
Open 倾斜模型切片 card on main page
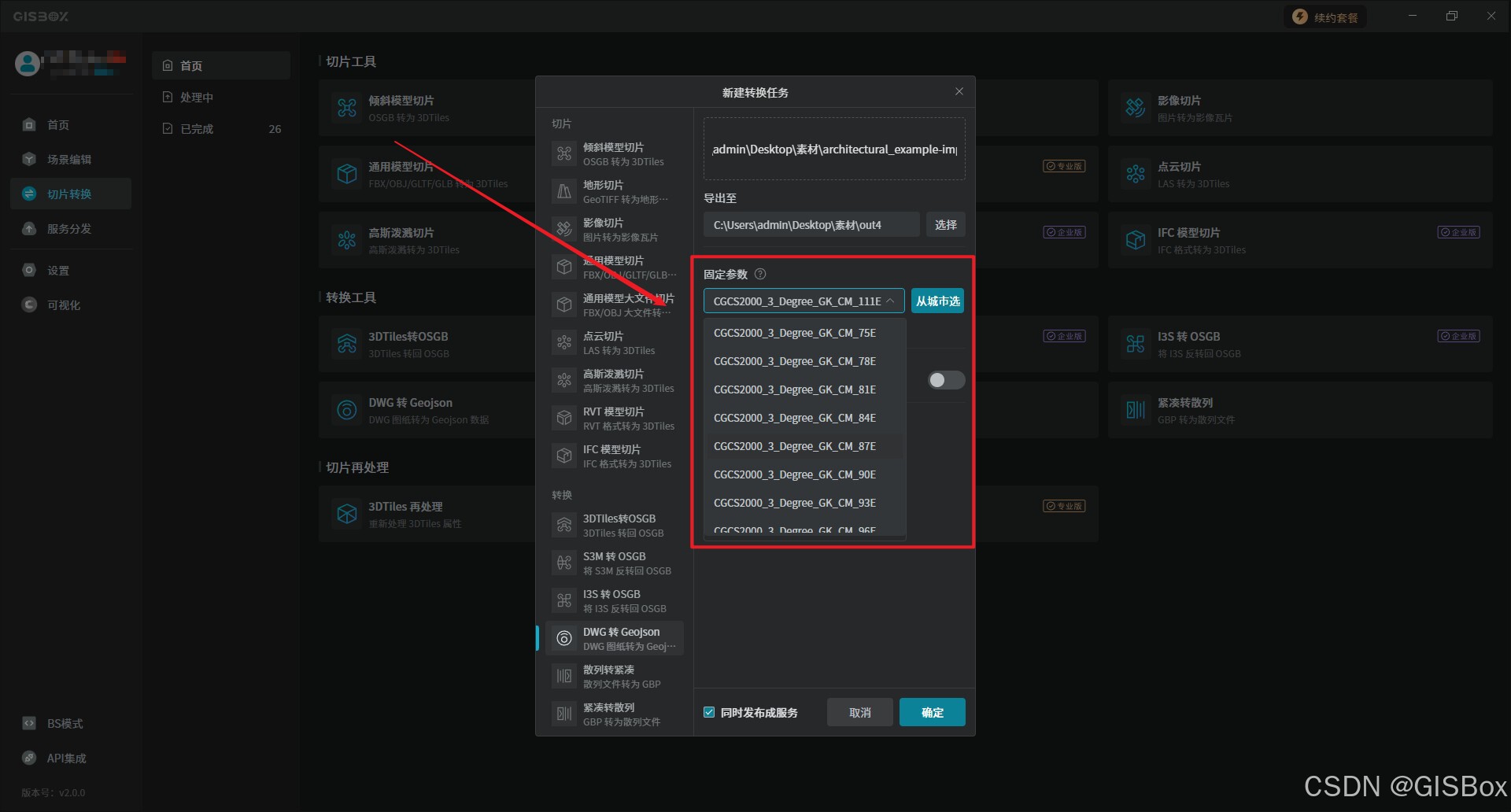pyautogui.click(x=427, y=108)
